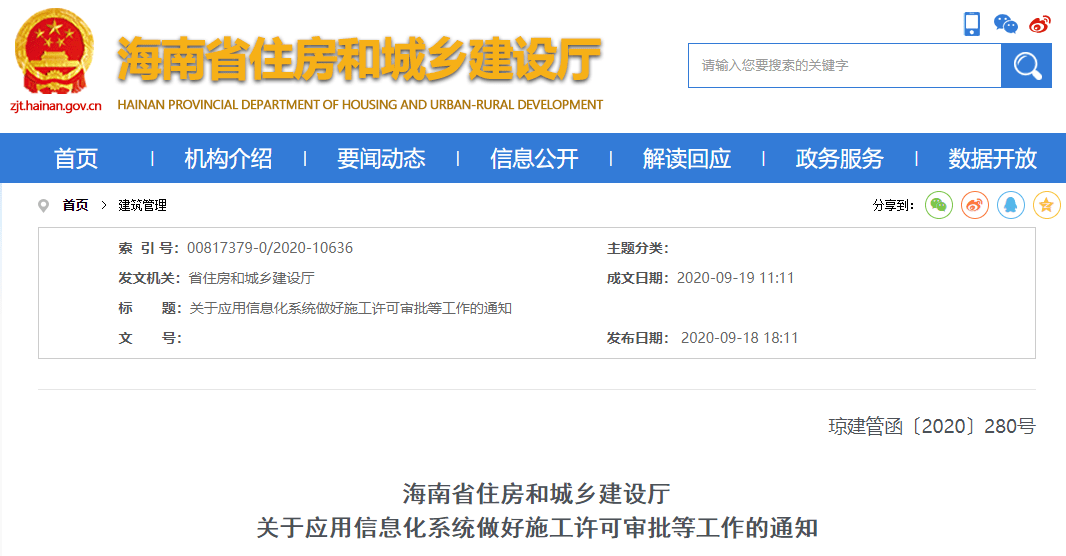Image resolution: width=1066 pixels, height=556 pixels.
Task: Select the 解读回应 navigation item
Action: click(687, 158)
